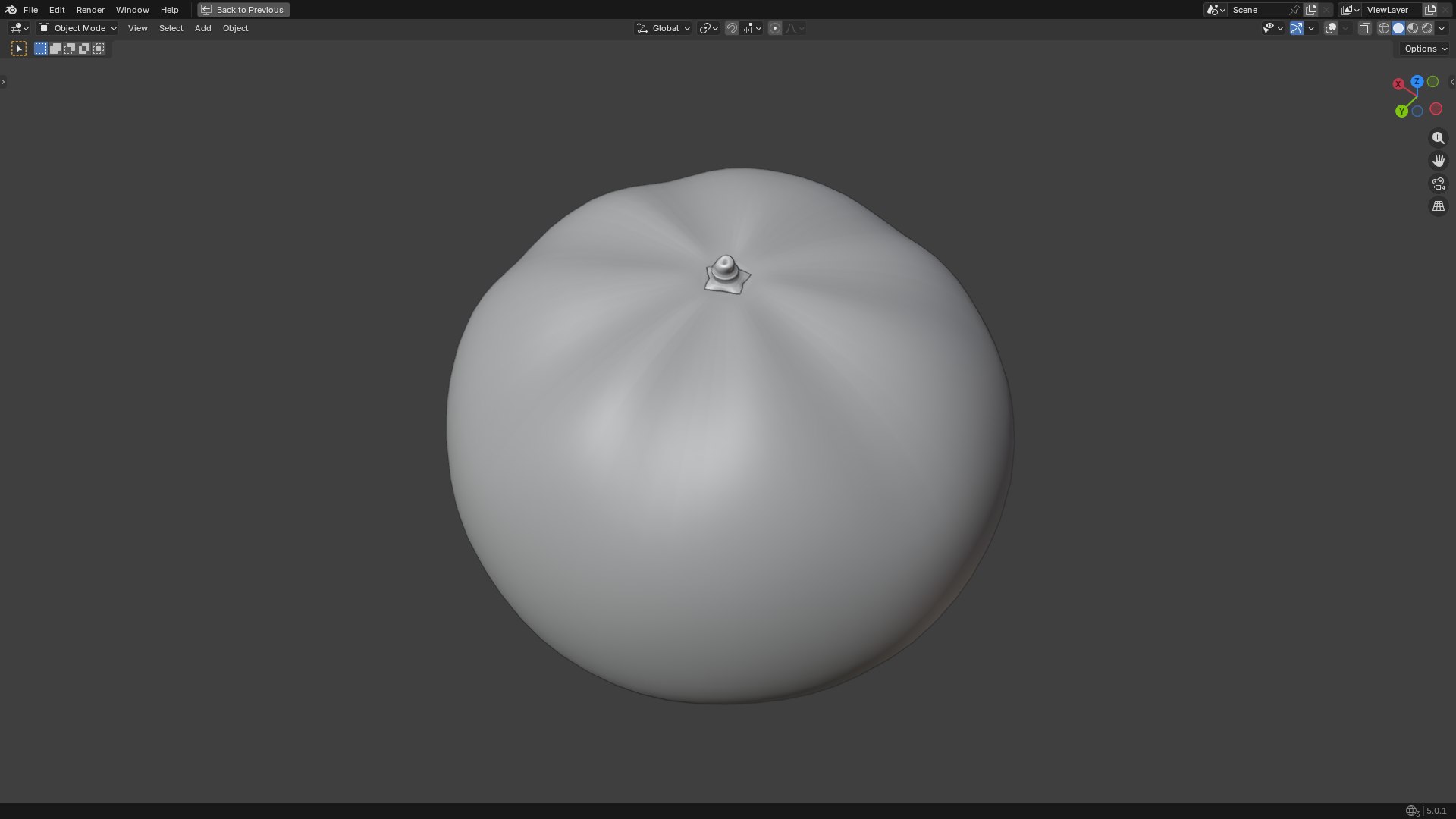Click the Back to Previous button
The image size is (1456, 819).
tap(243, 10)
